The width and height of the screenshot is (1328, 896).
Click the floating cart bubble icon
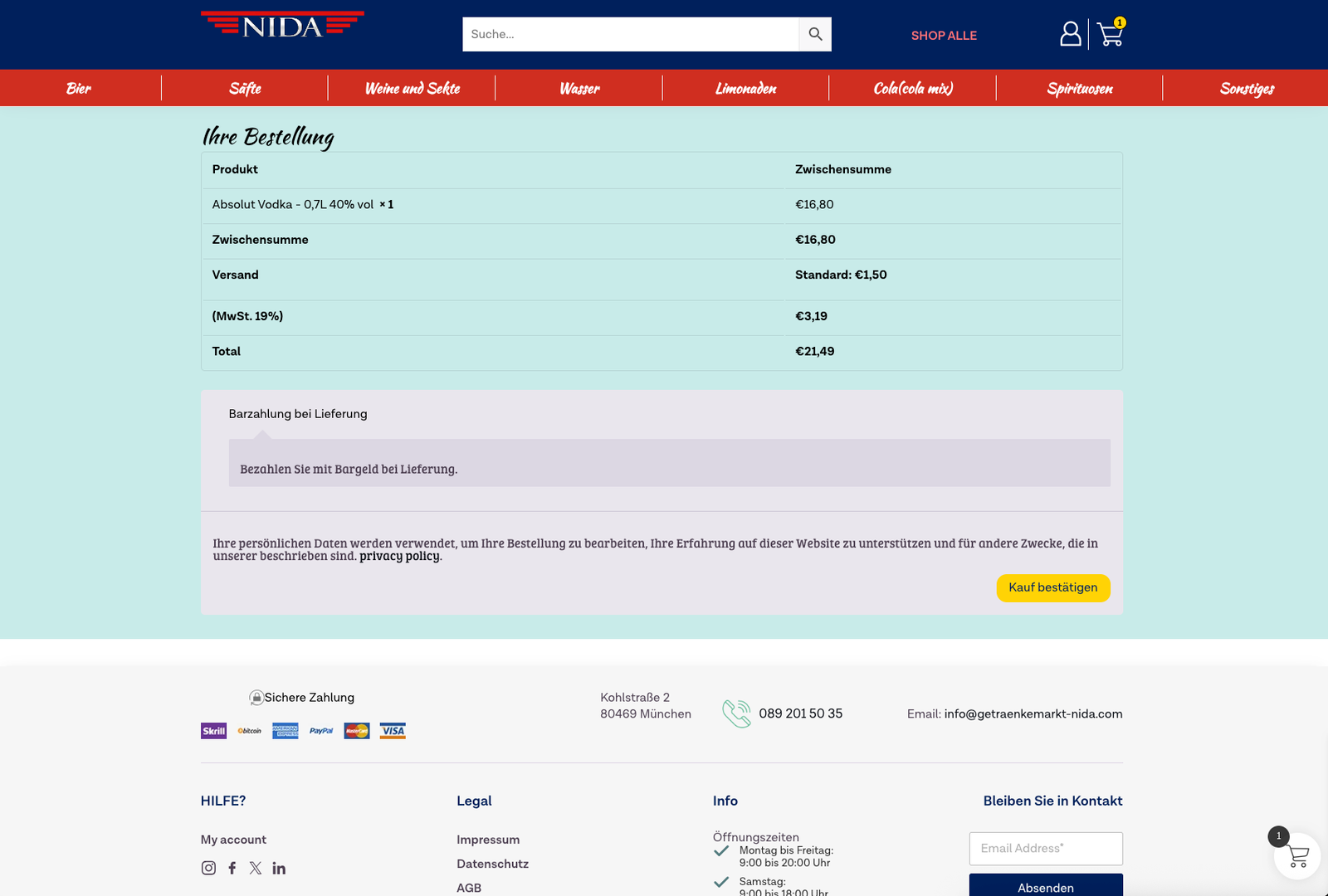coord(1297,856)
